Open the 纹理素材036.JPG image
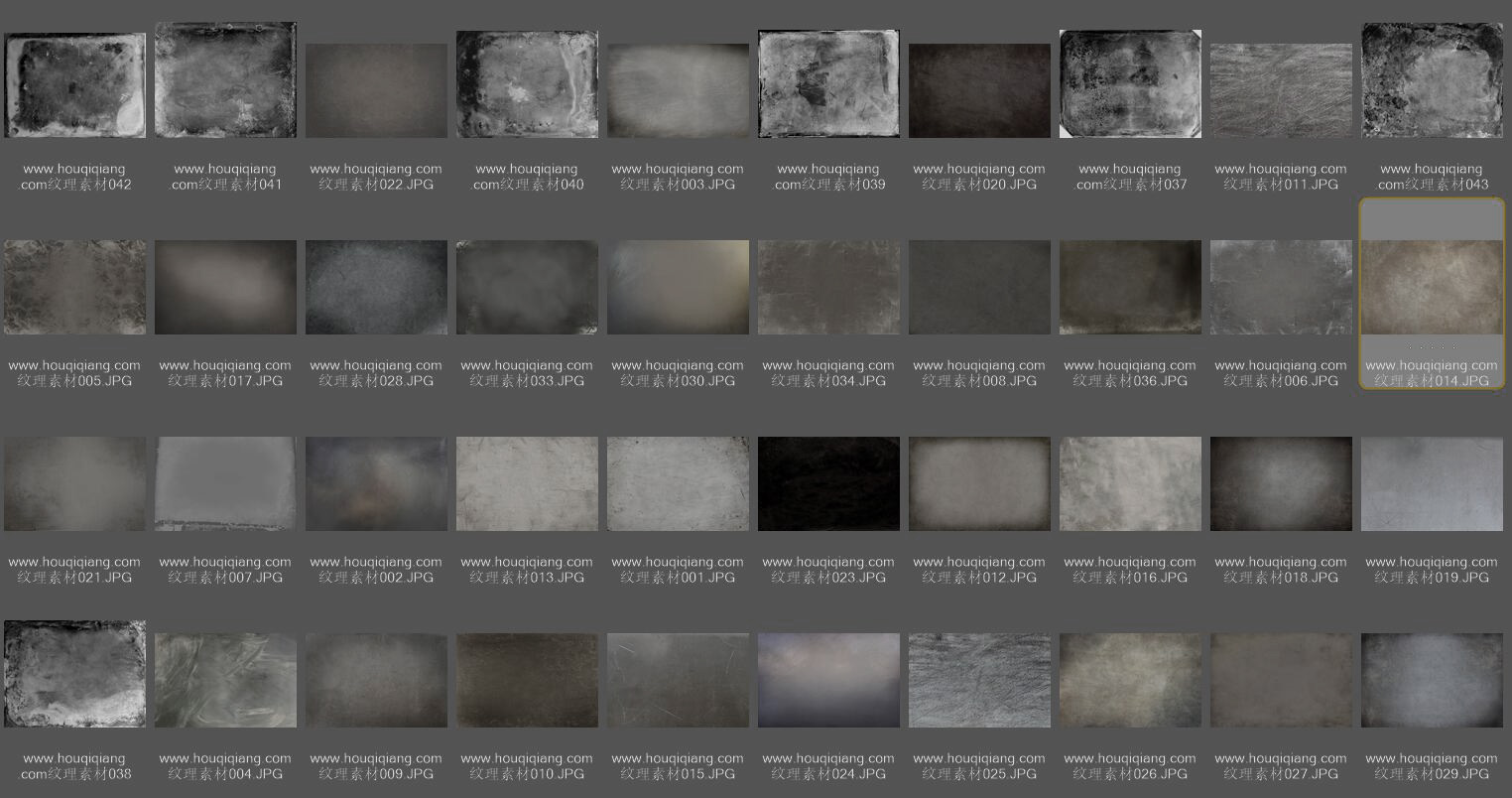 [1130, 287]
